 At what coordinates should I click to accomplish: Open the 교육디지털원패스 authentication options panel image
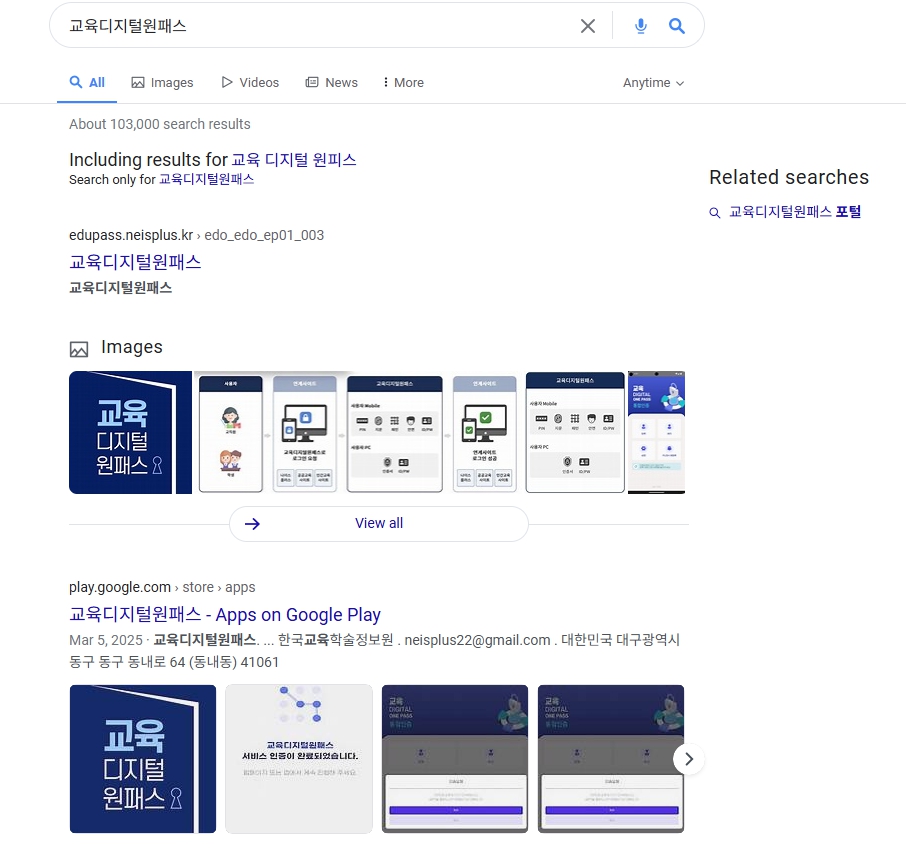click(575, 432)
